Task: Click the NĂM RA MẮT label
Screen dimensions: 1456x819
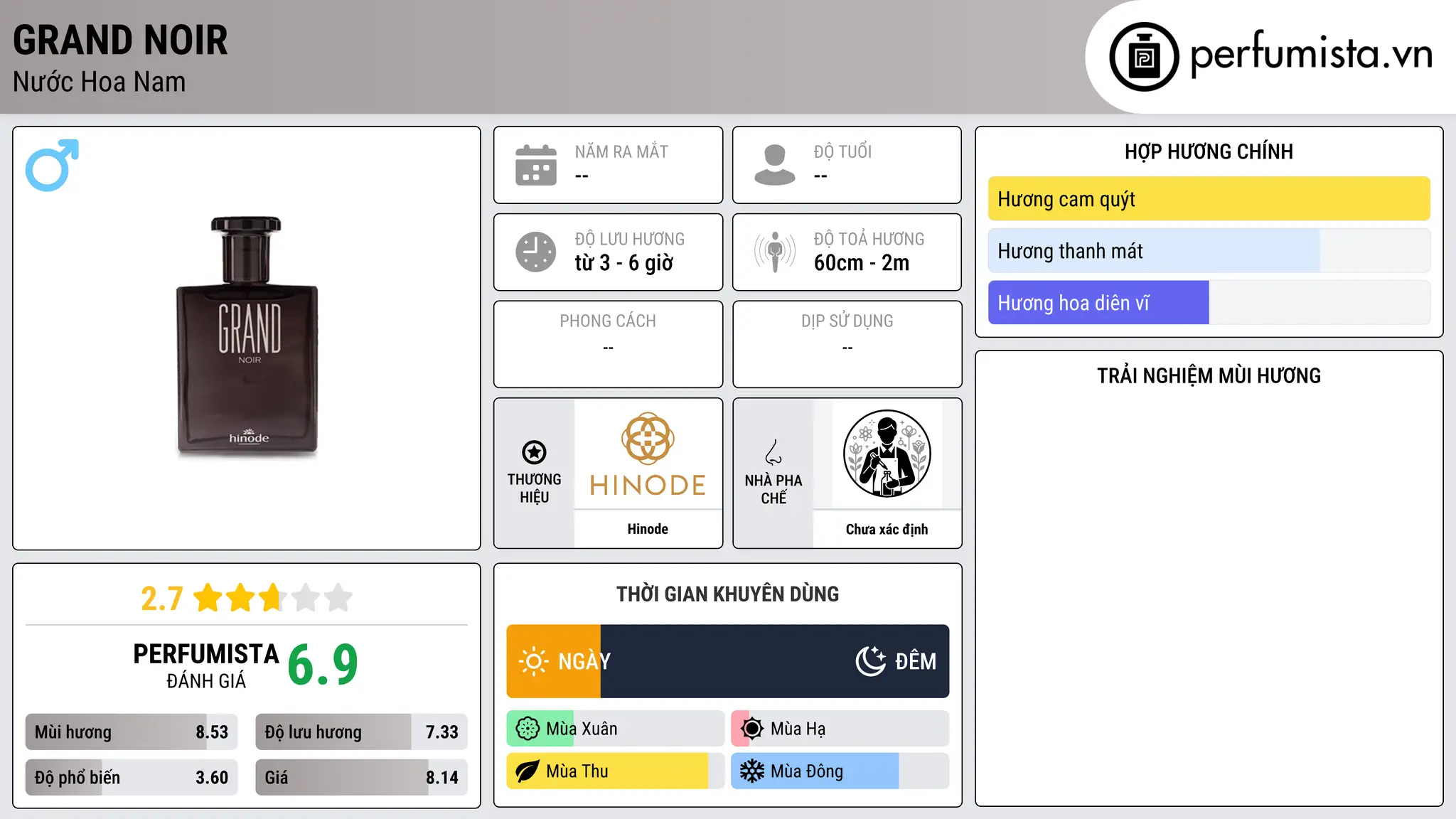Action: (621, 152)
